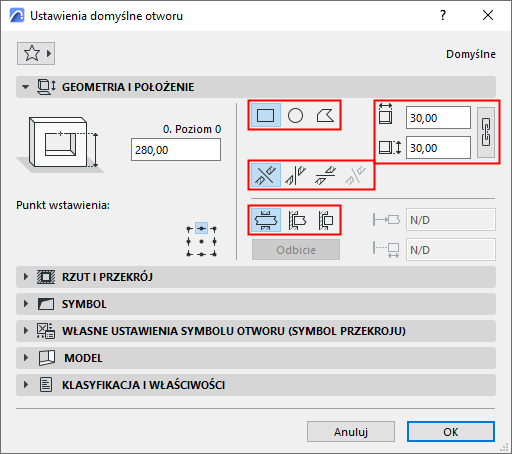This screenshot has height=454, width=512.
Task: Close the Ustawienia domyślne otworu dialog
Action: click(488, 15)
